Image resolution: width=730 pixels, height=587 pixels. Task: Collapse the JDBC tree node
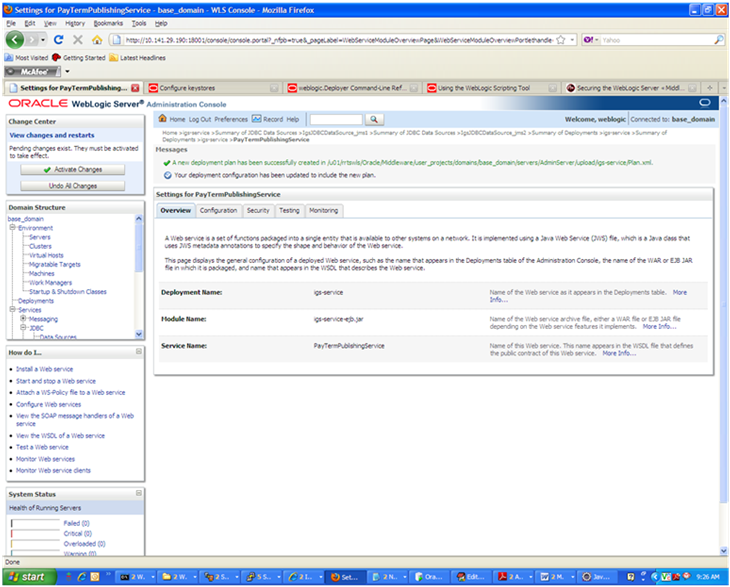[x=23, y=328]
